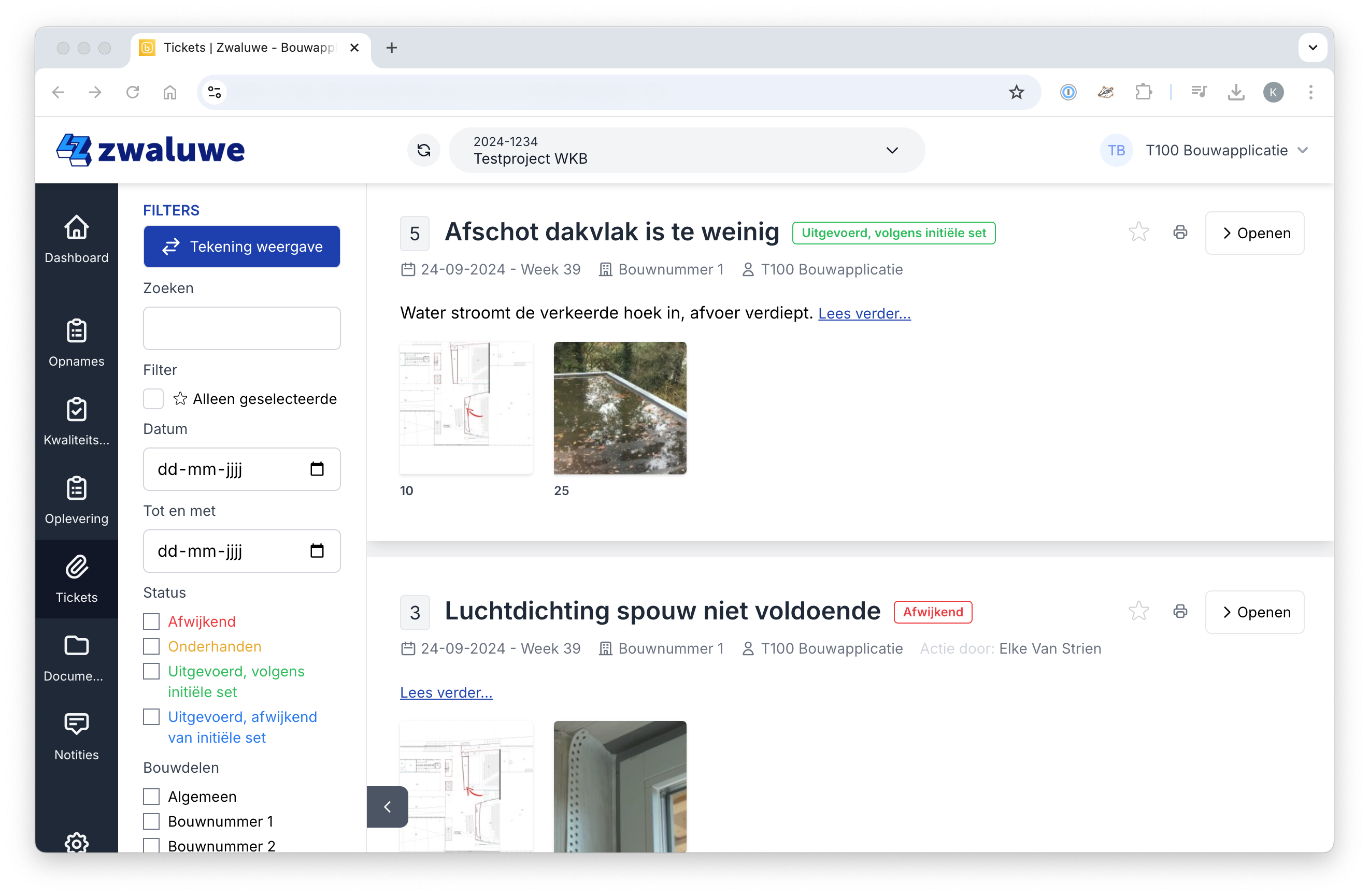Click the 'Afschot dakvlak is te weinig' title
This screenshot has height=896, width=1369.
coord(611,233)
